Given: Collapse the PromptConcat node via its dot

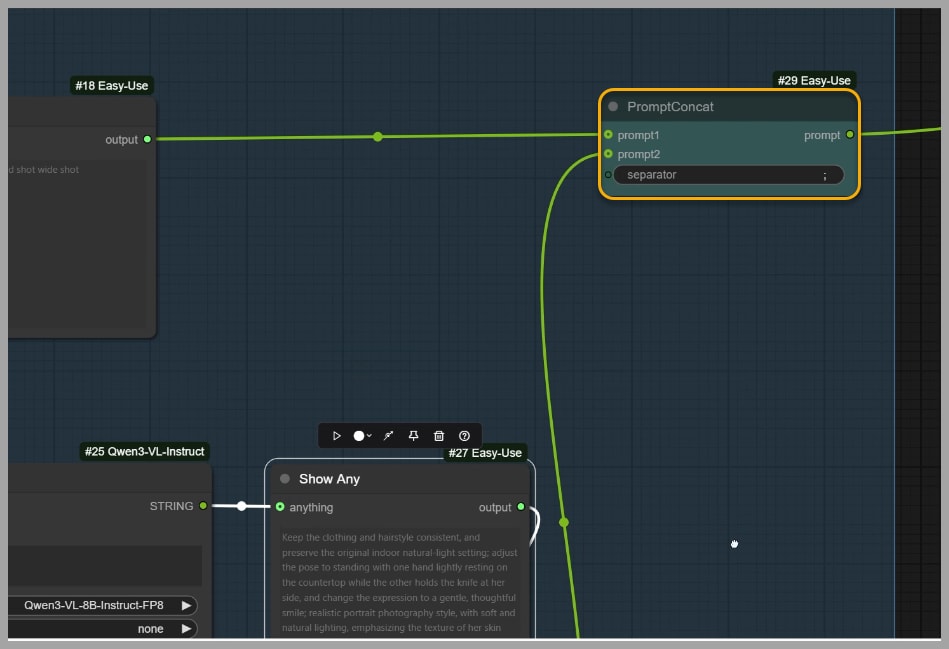Looking at the screenshot, I should [613, 107].
